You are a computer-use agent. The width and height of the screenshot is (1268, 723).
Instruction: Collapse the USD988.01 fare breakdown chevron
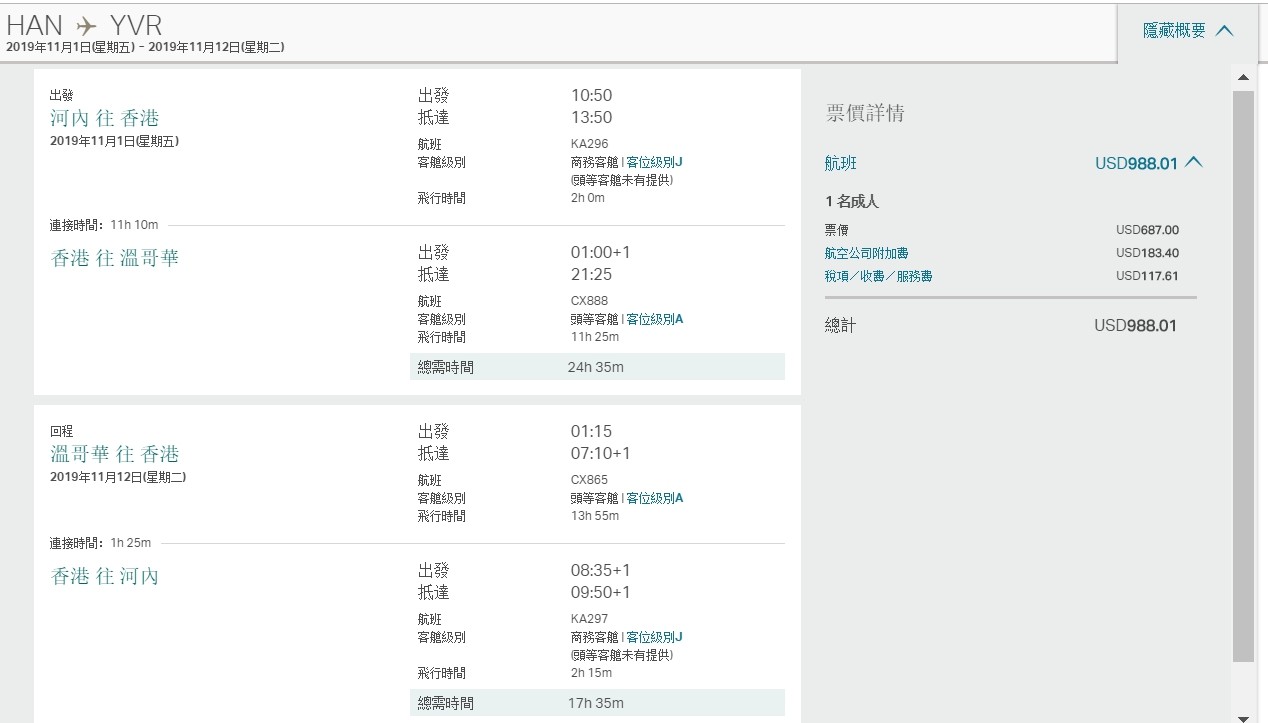click(x=1193, y=162)
